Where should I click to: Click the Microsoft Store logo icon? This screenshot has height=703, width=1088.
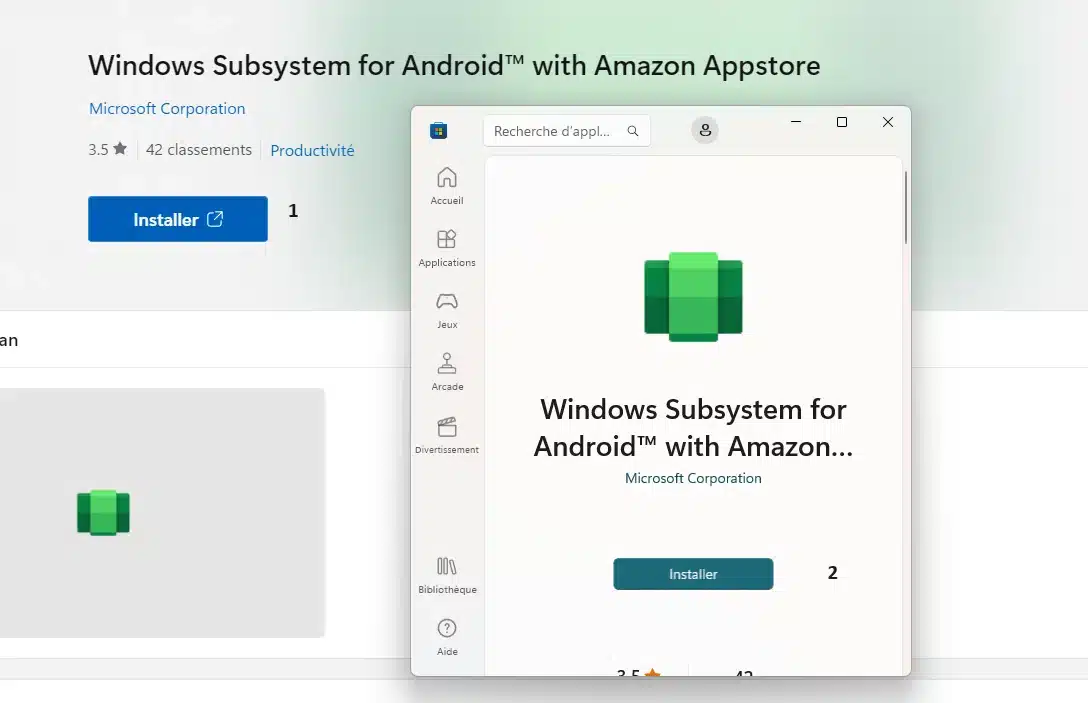pos(439,130)
